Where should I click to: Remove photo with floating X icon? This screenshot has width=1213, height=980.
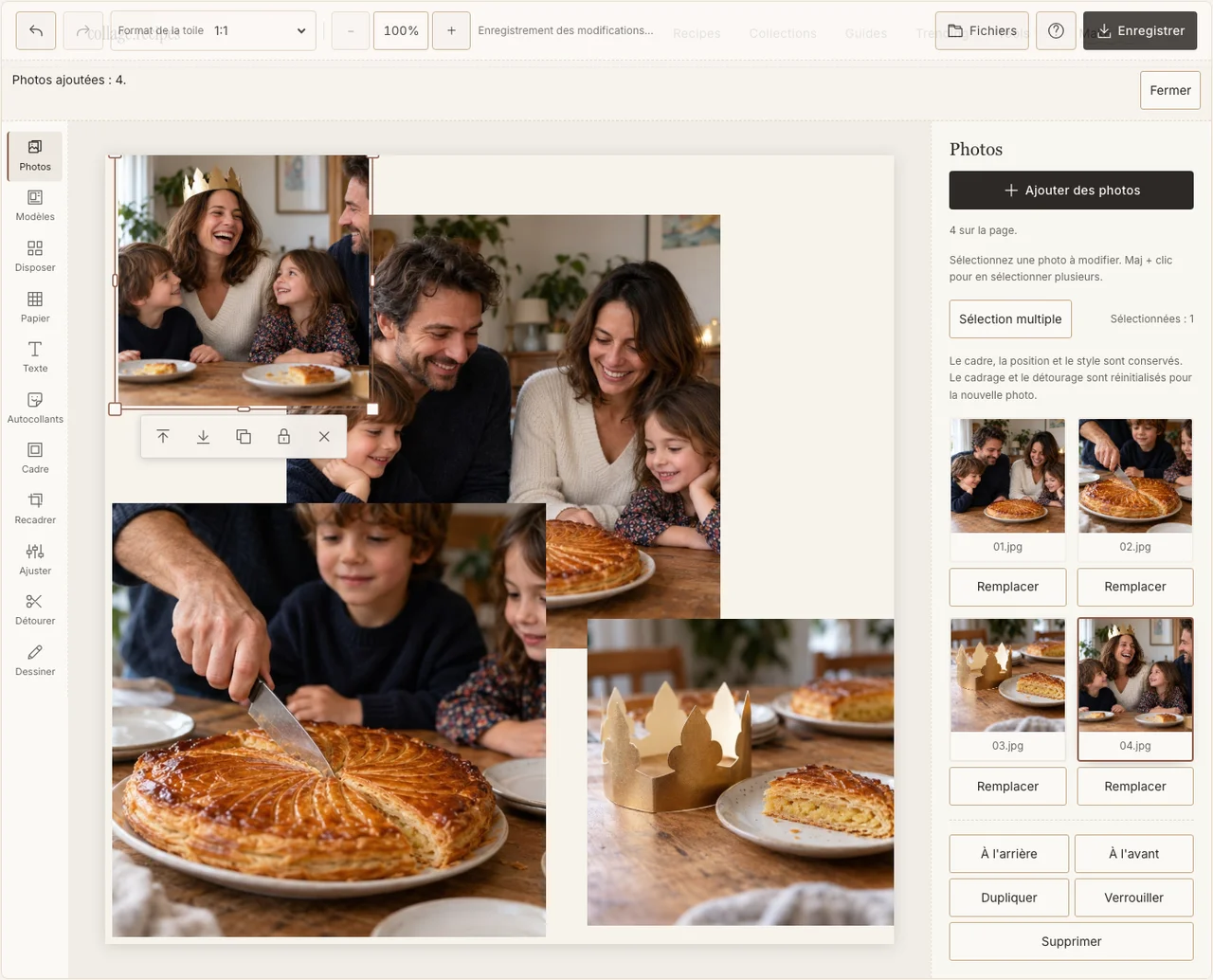point(324,437)
